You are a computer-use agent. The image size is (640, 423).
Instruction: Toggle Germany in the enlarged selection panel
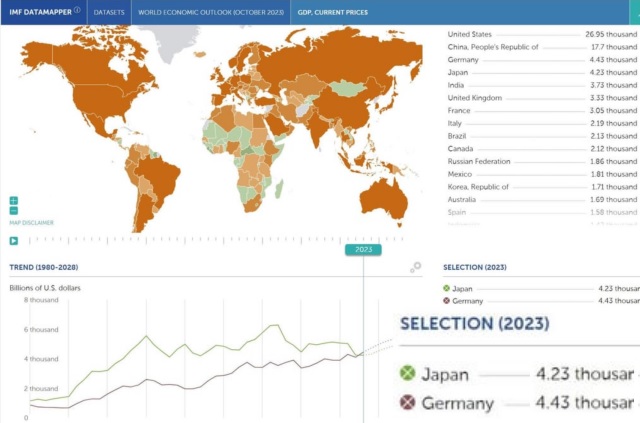coord(407,402)
